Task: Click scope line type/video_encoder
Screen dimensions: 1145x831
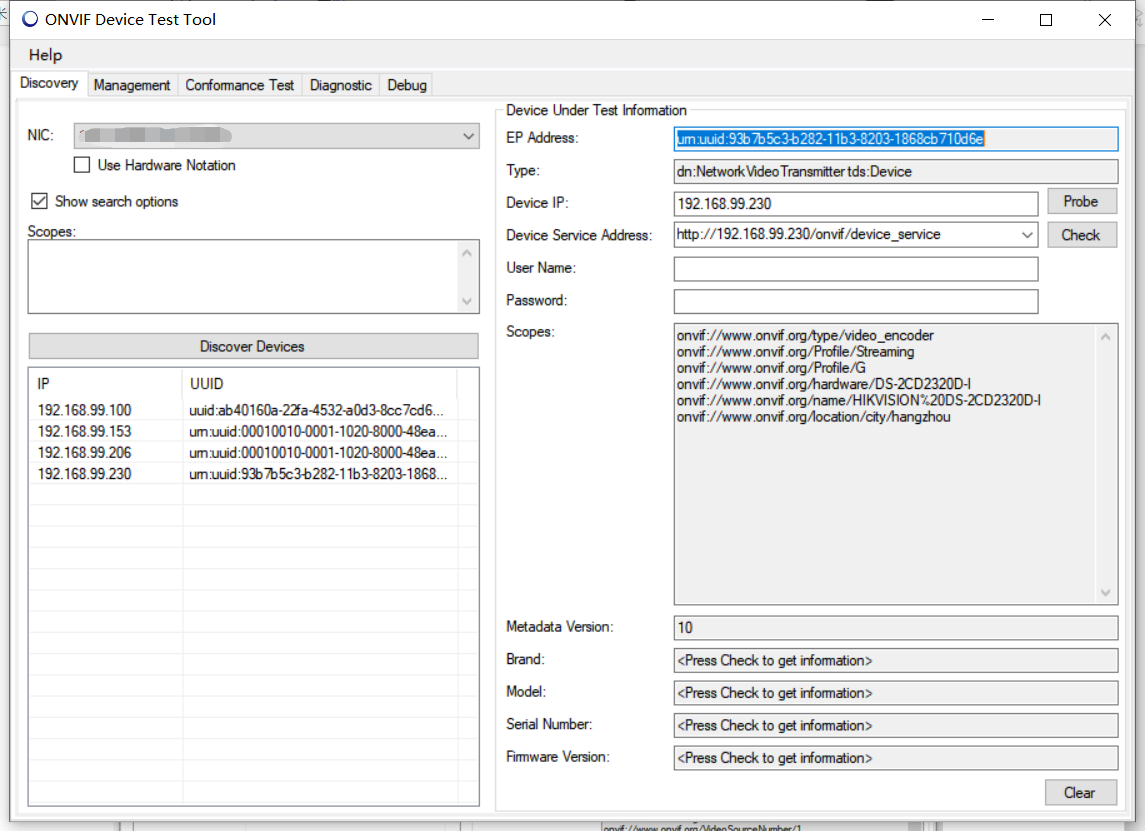Action: (805, 336)
